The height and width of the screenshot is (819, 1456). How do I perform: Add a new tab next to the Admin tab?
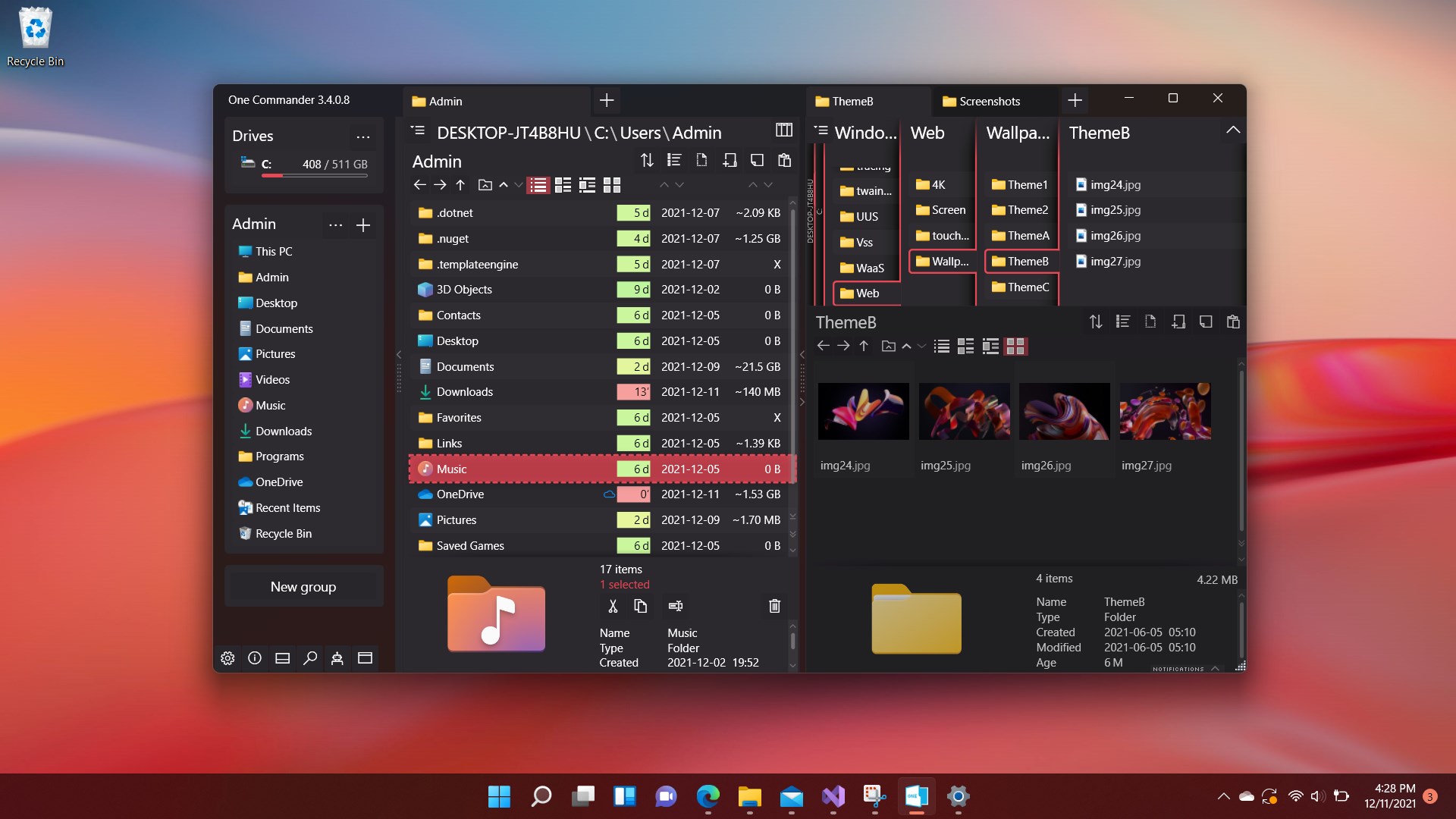click(x=607, y=100)
